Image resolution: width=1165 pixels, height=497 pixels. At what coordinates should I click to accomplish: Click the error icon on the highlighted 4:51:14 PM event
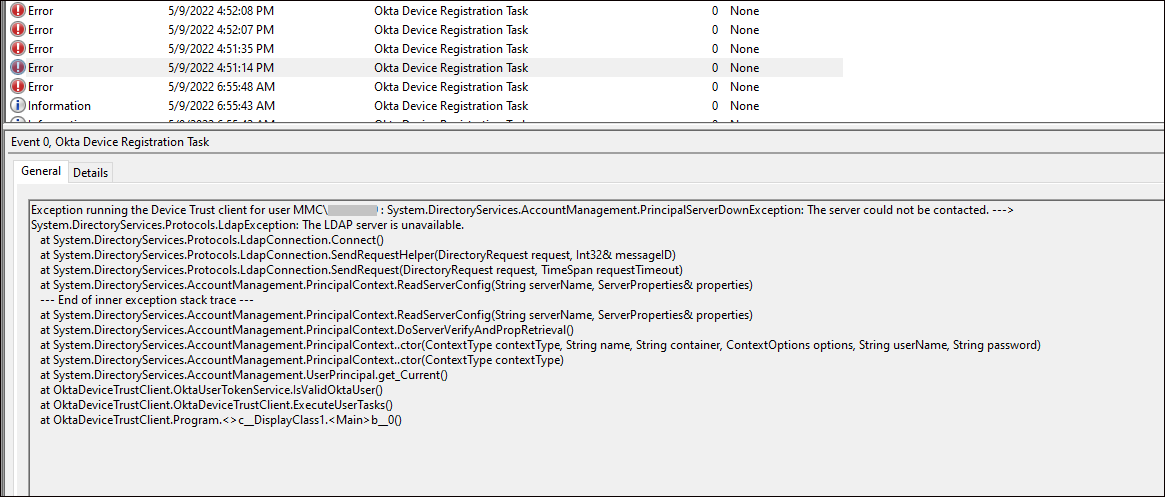[17, 68]
